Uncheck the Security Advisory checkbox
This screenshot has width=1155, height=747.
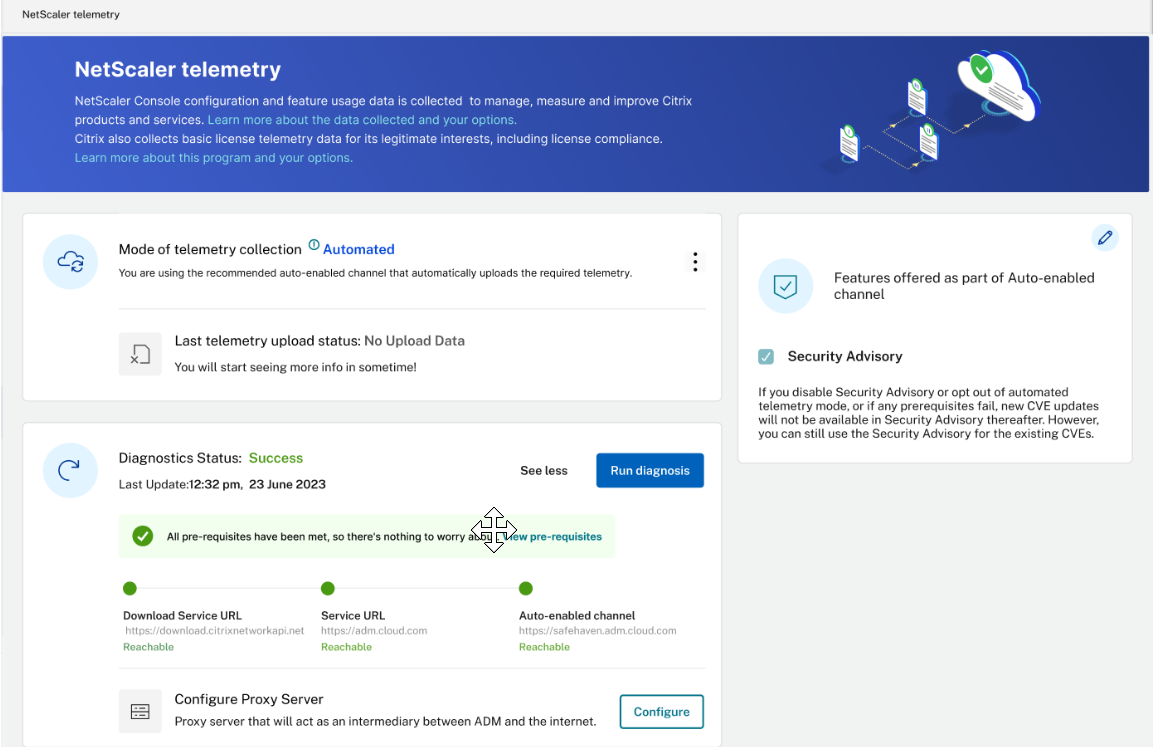[766, 357]
